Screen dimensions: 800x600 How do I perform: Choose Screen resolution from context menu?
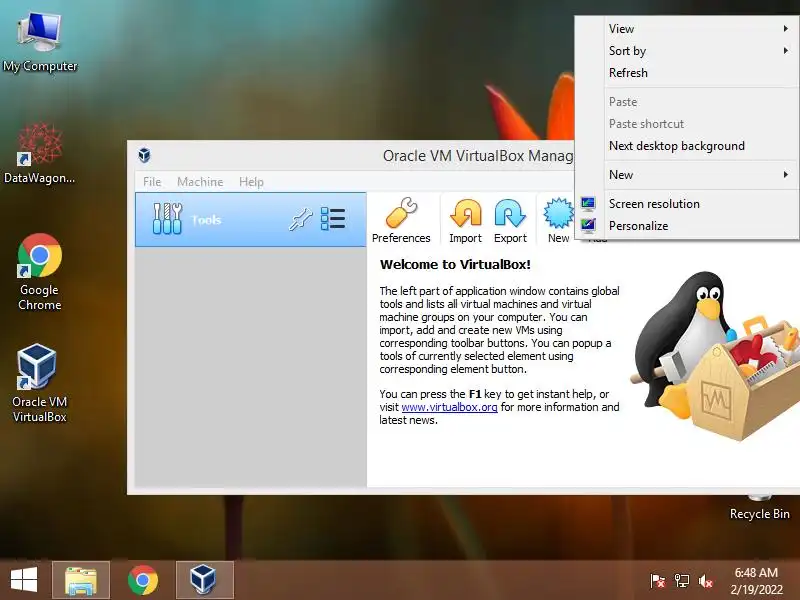(688, 204)
